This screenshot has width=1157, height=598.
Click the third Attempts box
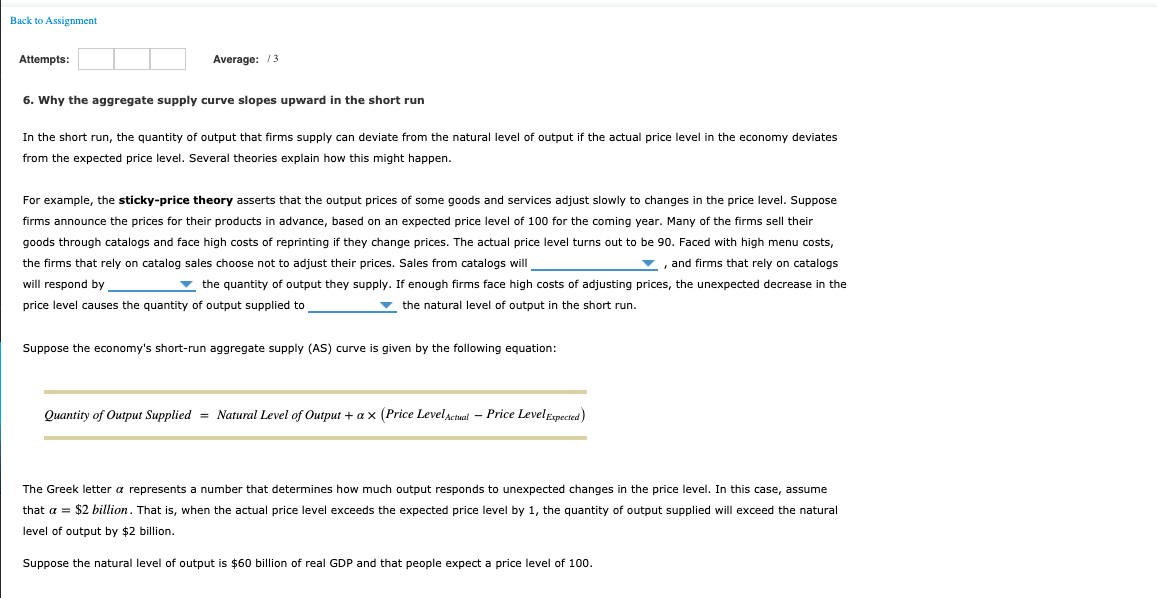pos(167,59)
